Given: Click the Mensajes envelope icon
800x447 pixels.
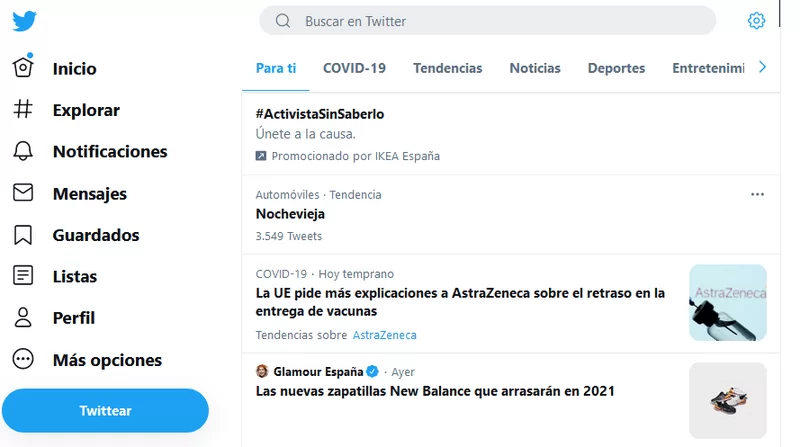Looking at the screenshot, I should click(x=23, y=192).
